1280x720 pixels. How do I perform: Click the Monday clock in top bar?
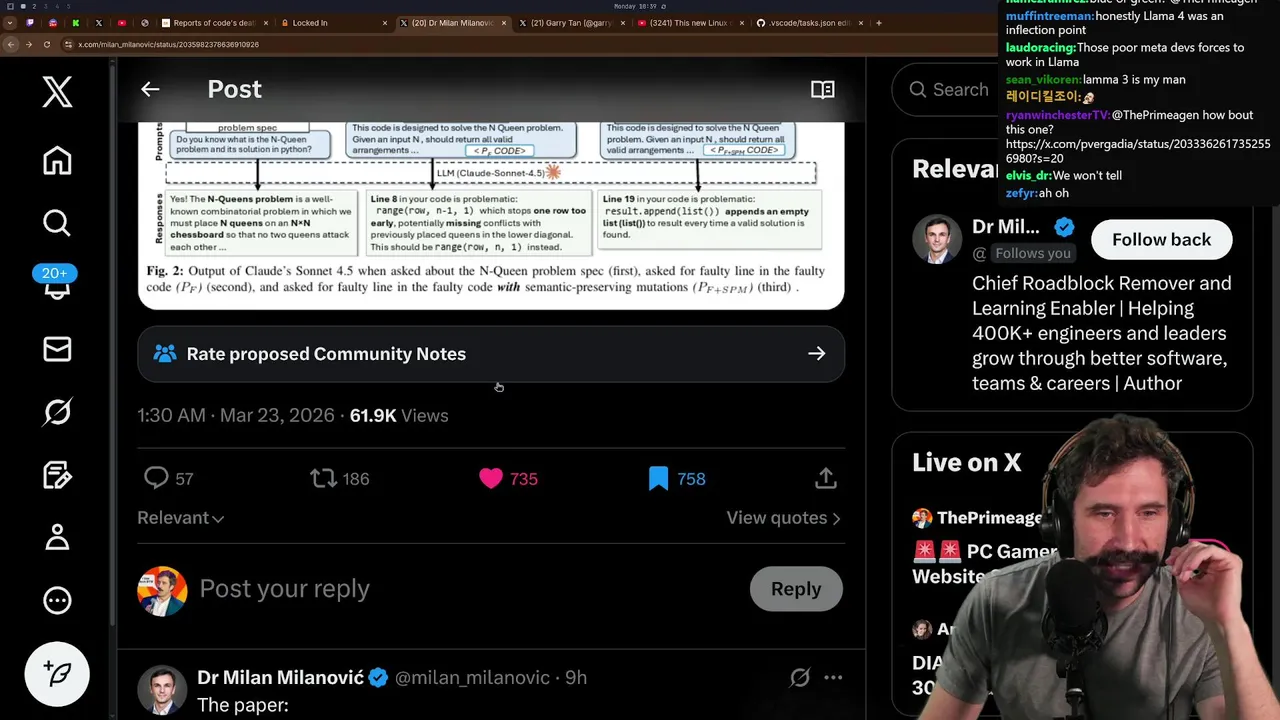click(x=635, y=6)
